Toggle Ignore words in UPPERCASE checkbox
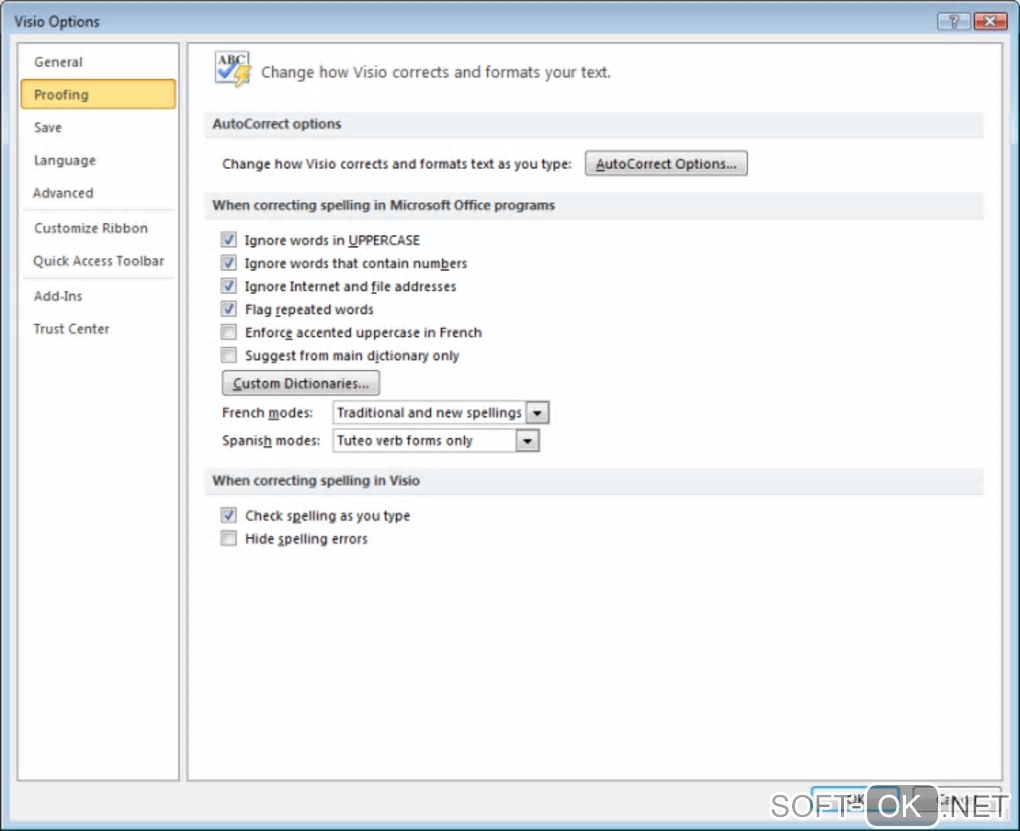Screen dimensions: 1020x831 pyautogui.click(x=228, y=239)
